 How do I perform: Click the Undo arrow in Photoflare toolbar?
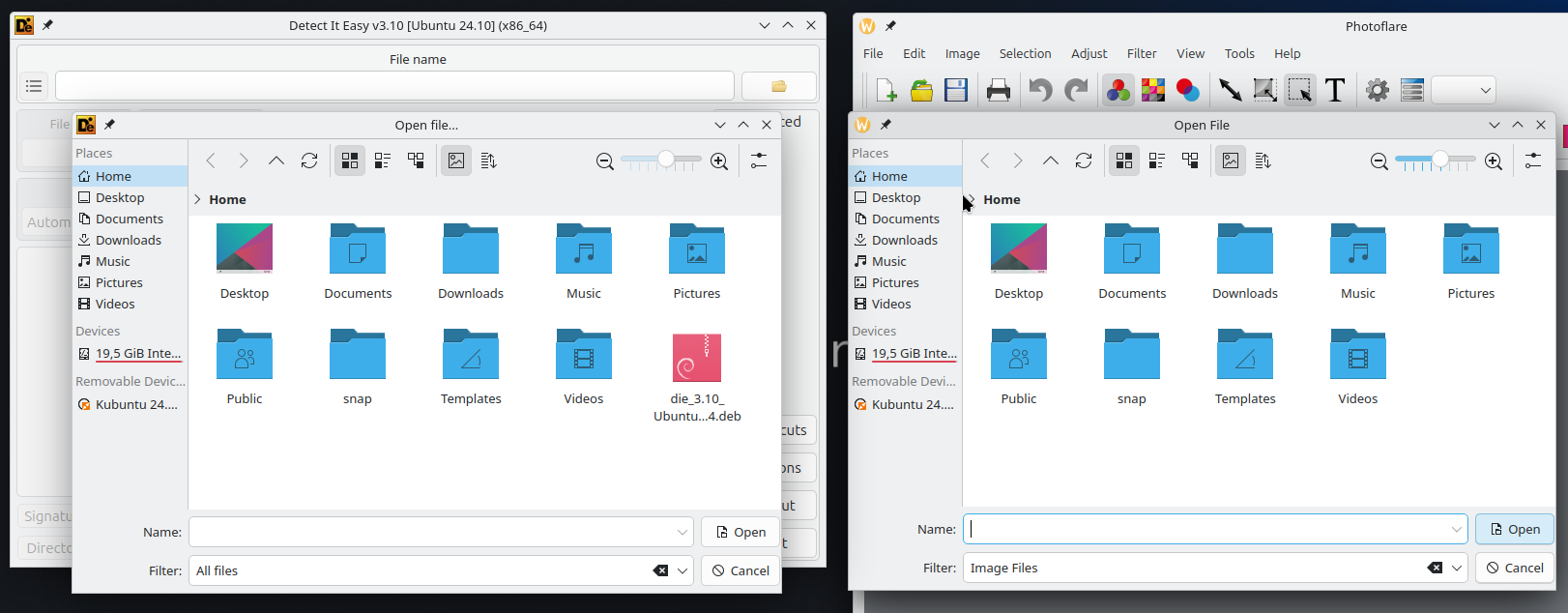1040,90
